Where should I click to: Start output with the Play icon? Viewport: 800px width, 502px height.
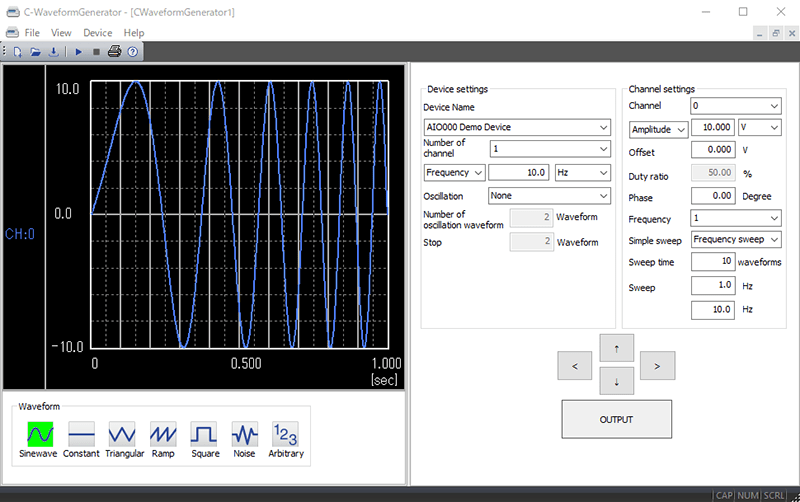79,51
